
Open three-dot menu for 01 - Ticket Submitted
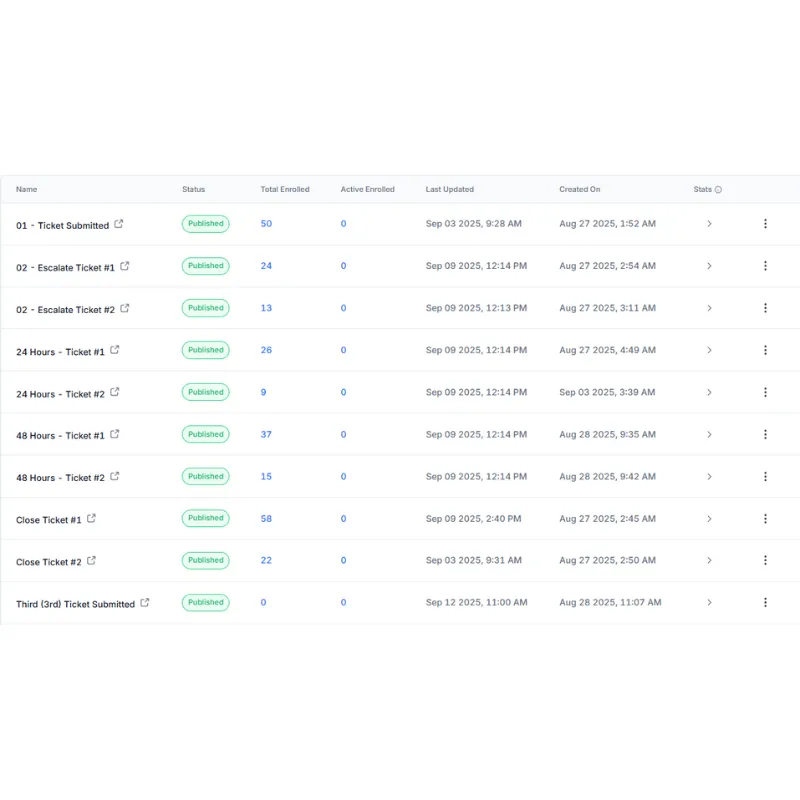[765, 223]
